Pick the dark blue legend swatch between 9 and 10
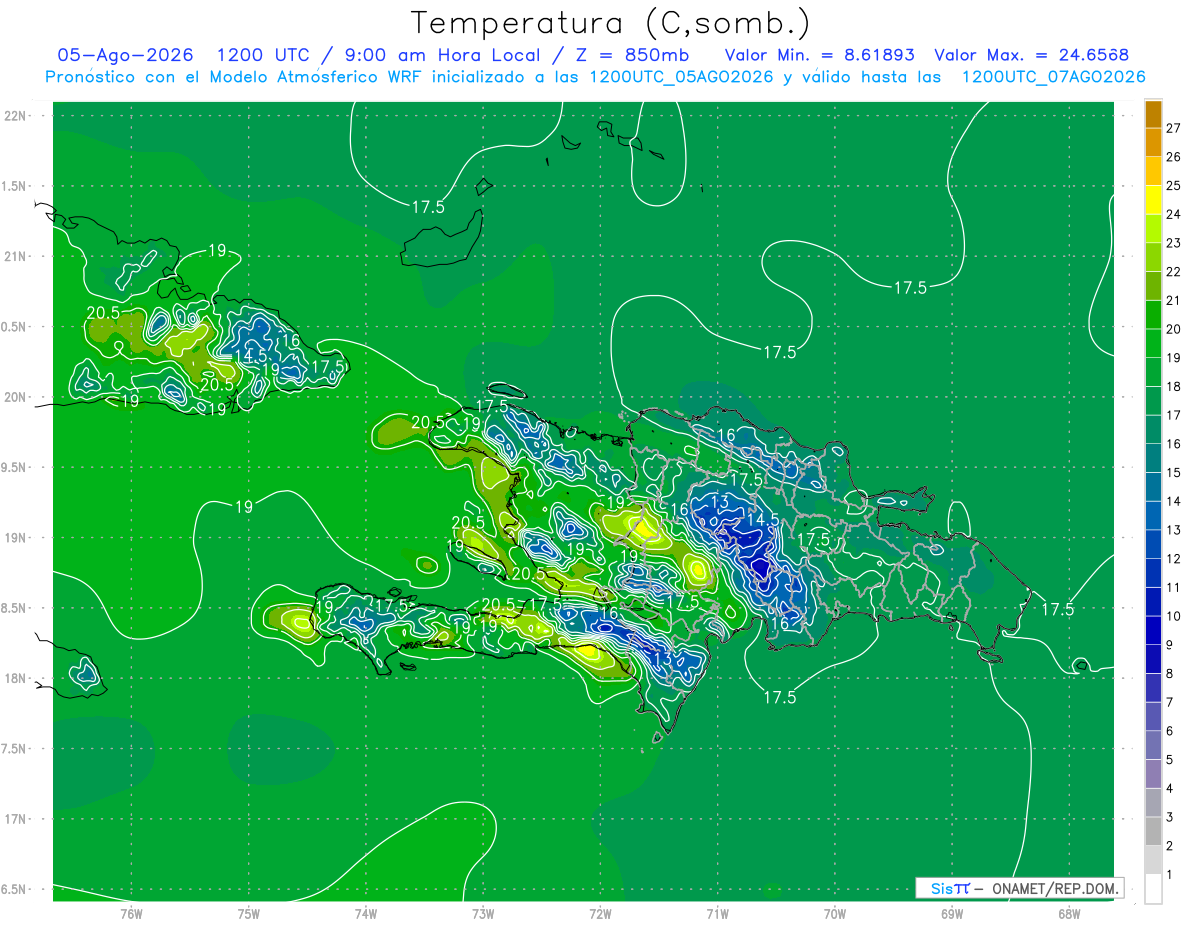Image resolution: width=1200 pixels, height=927 pixels. 1153,631
